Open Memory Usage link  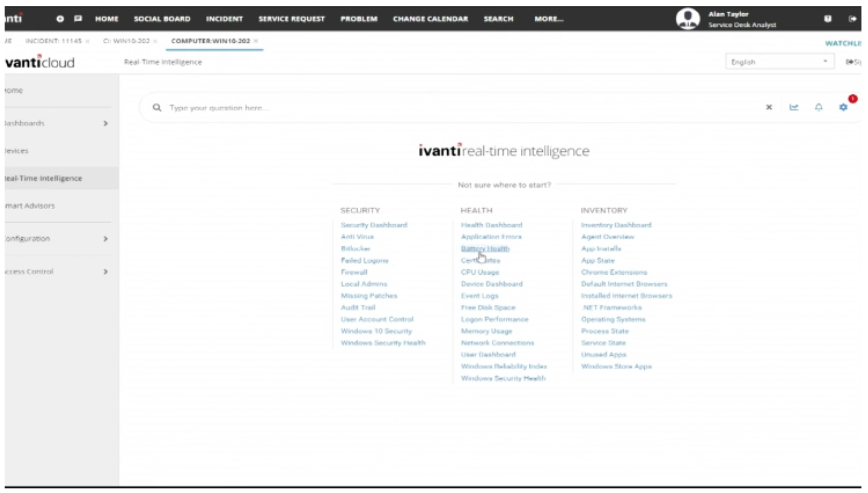487,331
